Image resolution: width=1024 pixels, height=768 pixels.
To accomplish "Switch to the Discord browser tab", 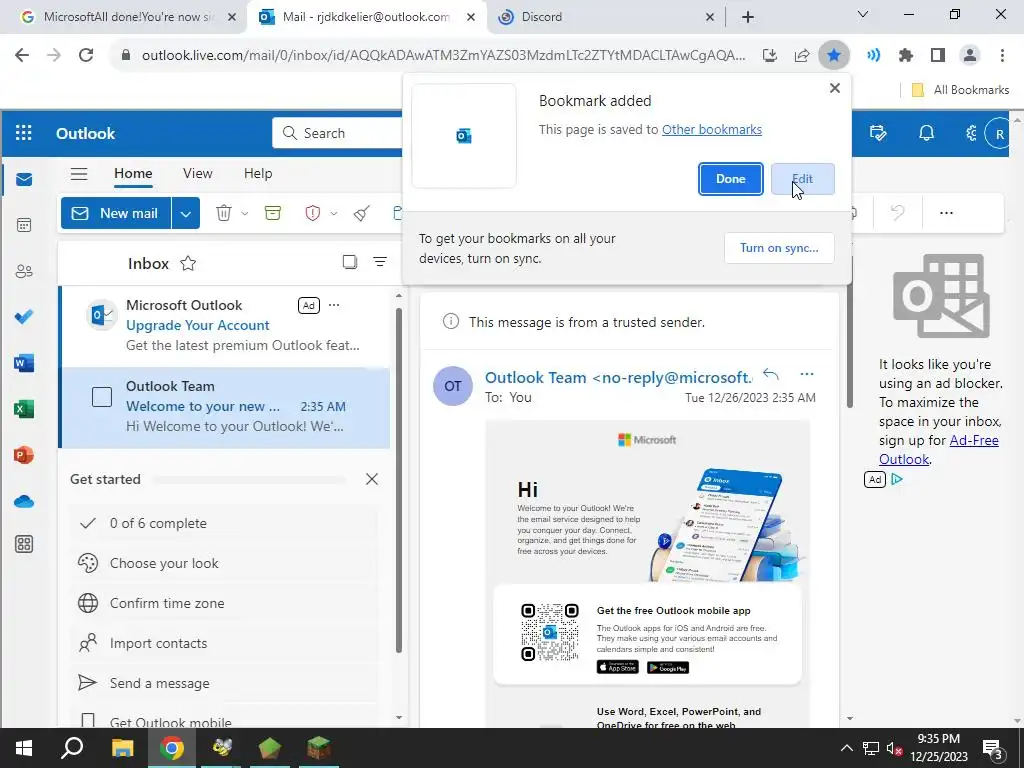I will [607, 17].
